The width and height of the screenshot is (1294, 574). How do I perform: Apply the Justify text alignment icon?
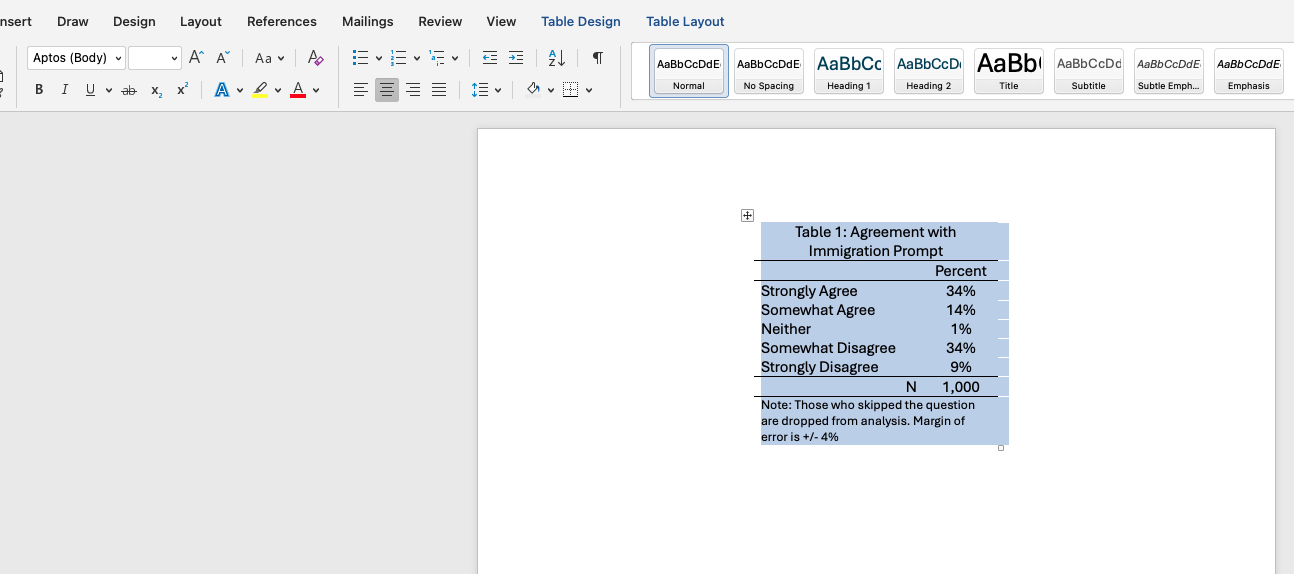[439, 90]
